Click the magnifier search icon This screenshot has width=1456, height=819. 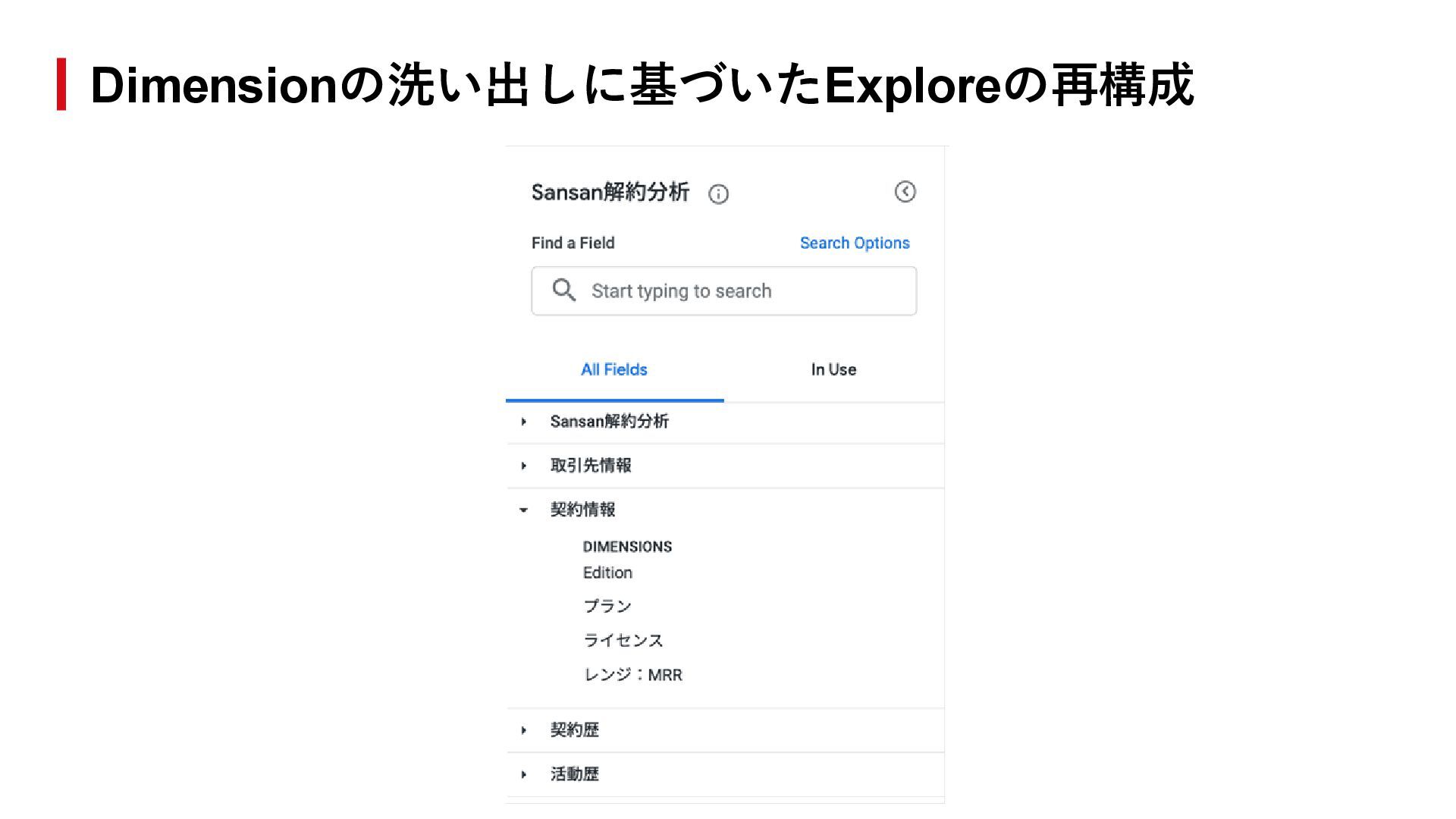[563, 290]
